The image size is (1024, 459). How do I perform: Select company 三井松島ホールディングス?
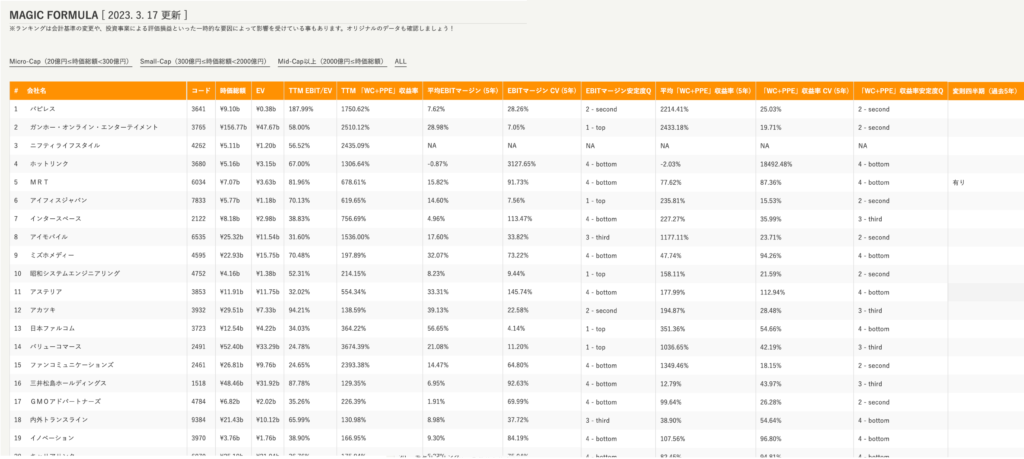[69, 383]
